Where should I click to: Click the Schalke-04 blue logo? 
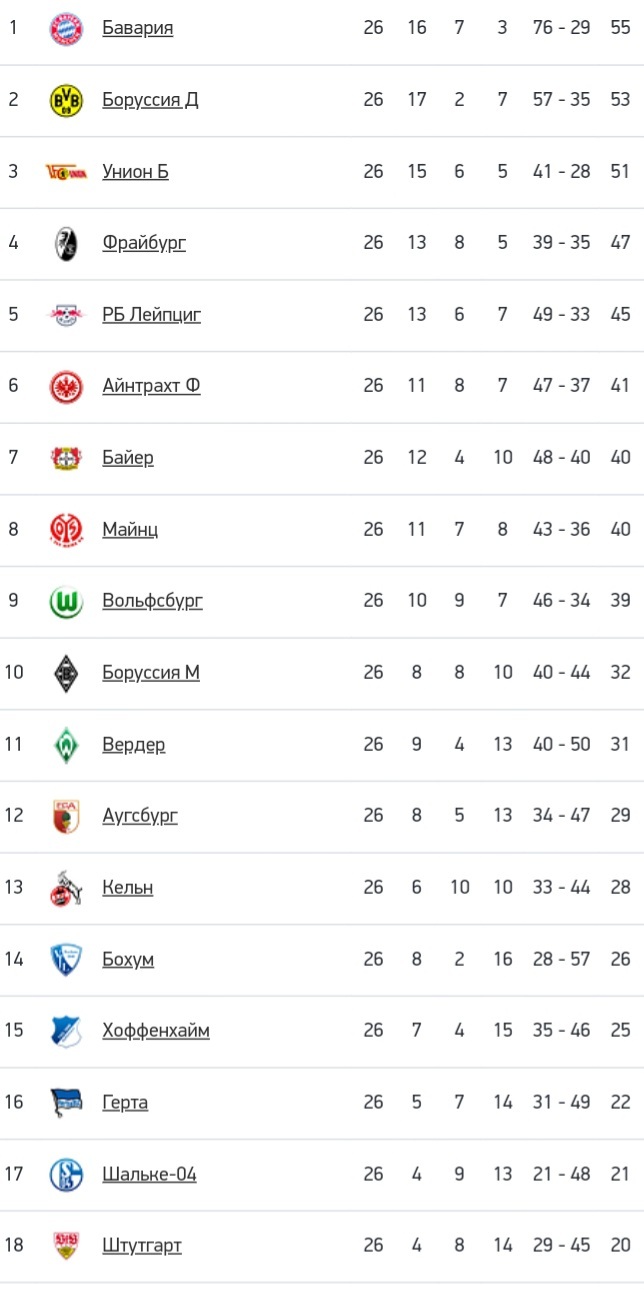pyautogui.click(x=67, y=1174)
